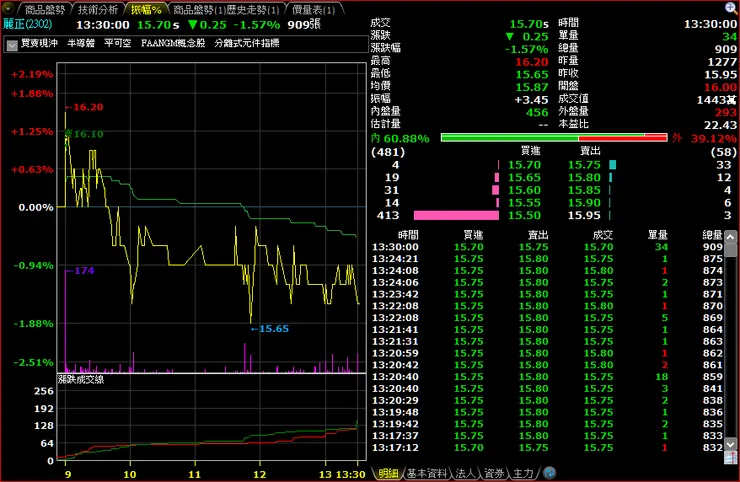
Task: Select the 13:30:00 trade row
Action: coord(547,247)
